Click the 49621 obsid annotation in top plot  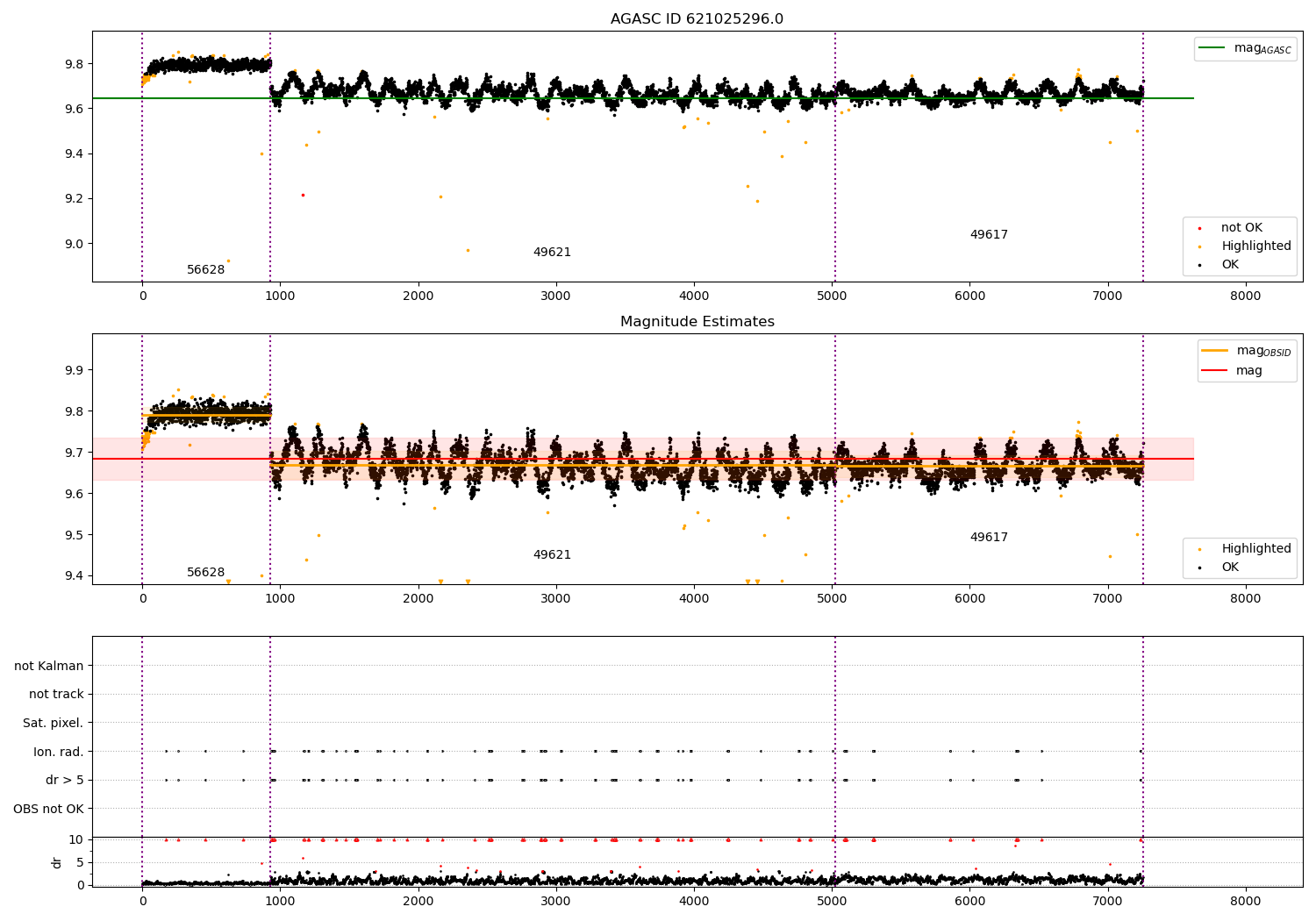point(552,253)
